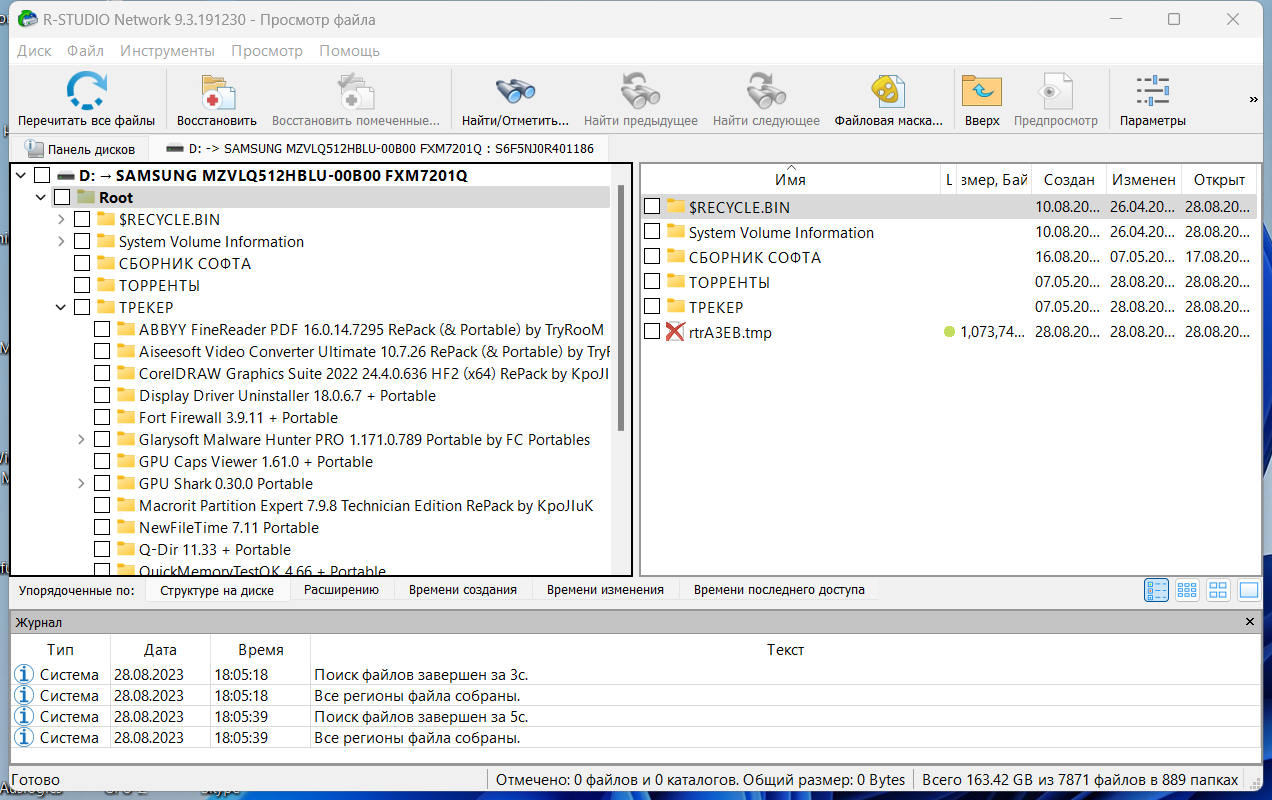Open the Parameters sliders icon
The image size is (1272, 800).
[1153, 91]
